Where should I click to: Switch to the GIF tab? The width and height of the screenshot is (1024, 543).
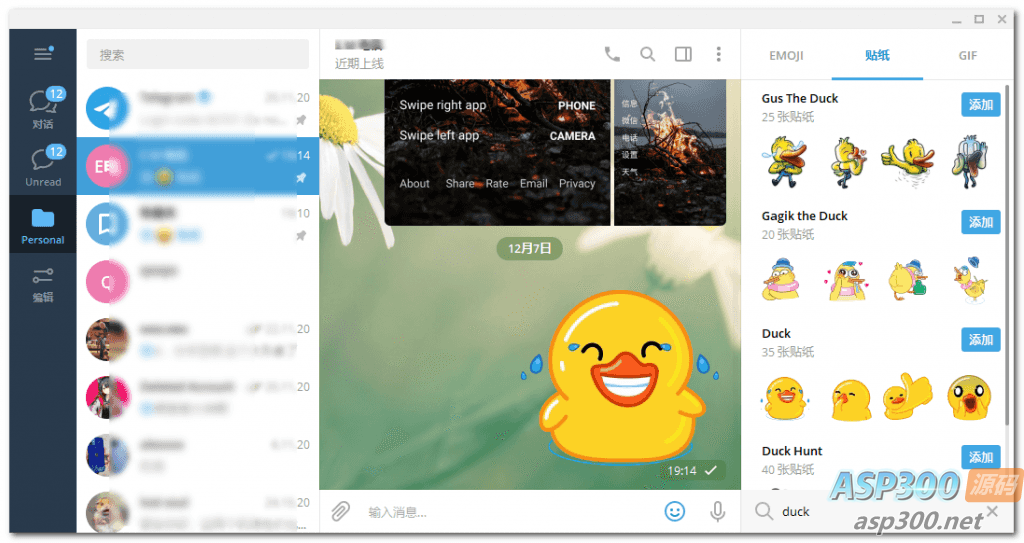(968, 56)
